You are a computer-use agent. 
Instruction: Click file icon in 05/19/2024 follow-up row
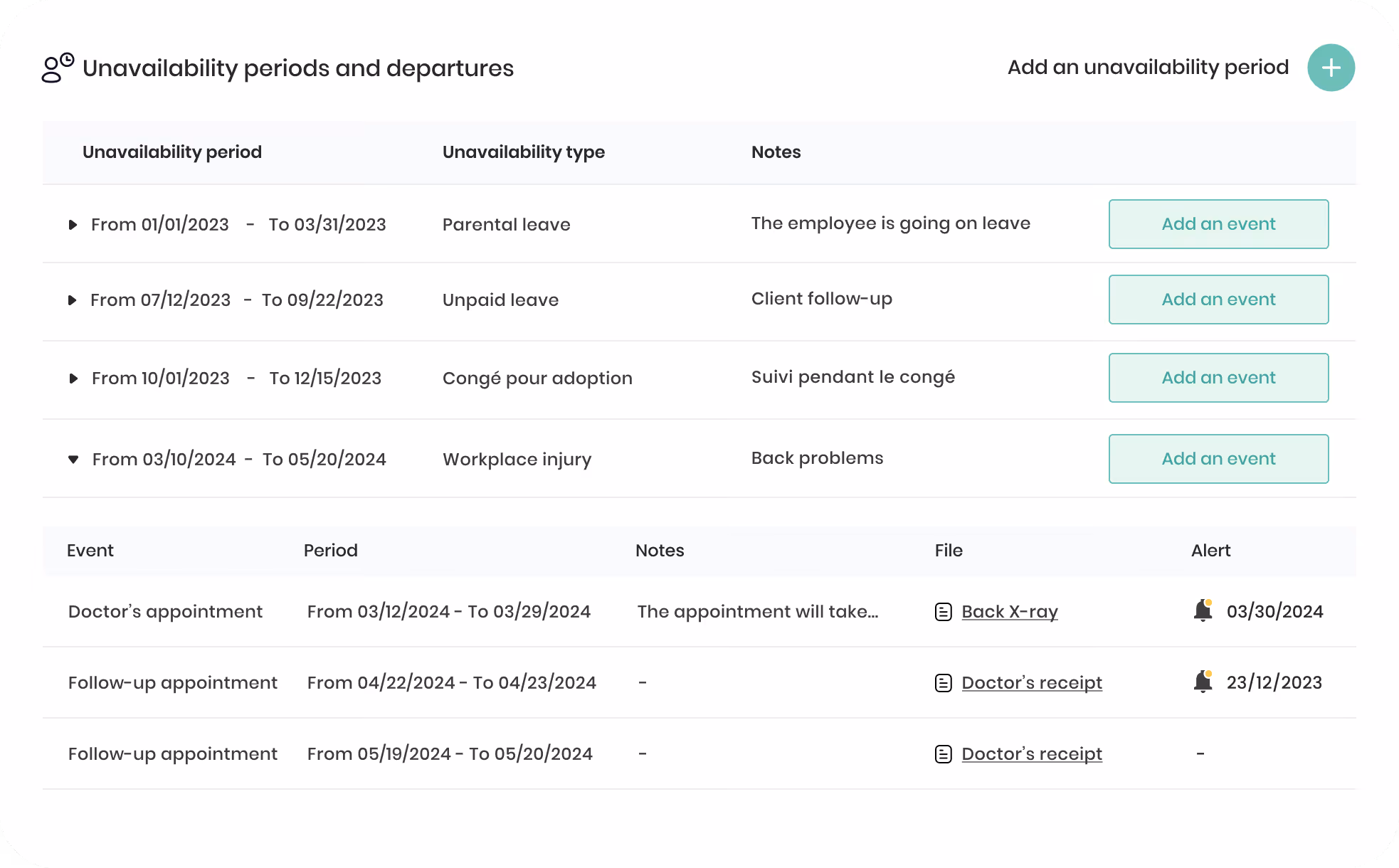(943, 754)
